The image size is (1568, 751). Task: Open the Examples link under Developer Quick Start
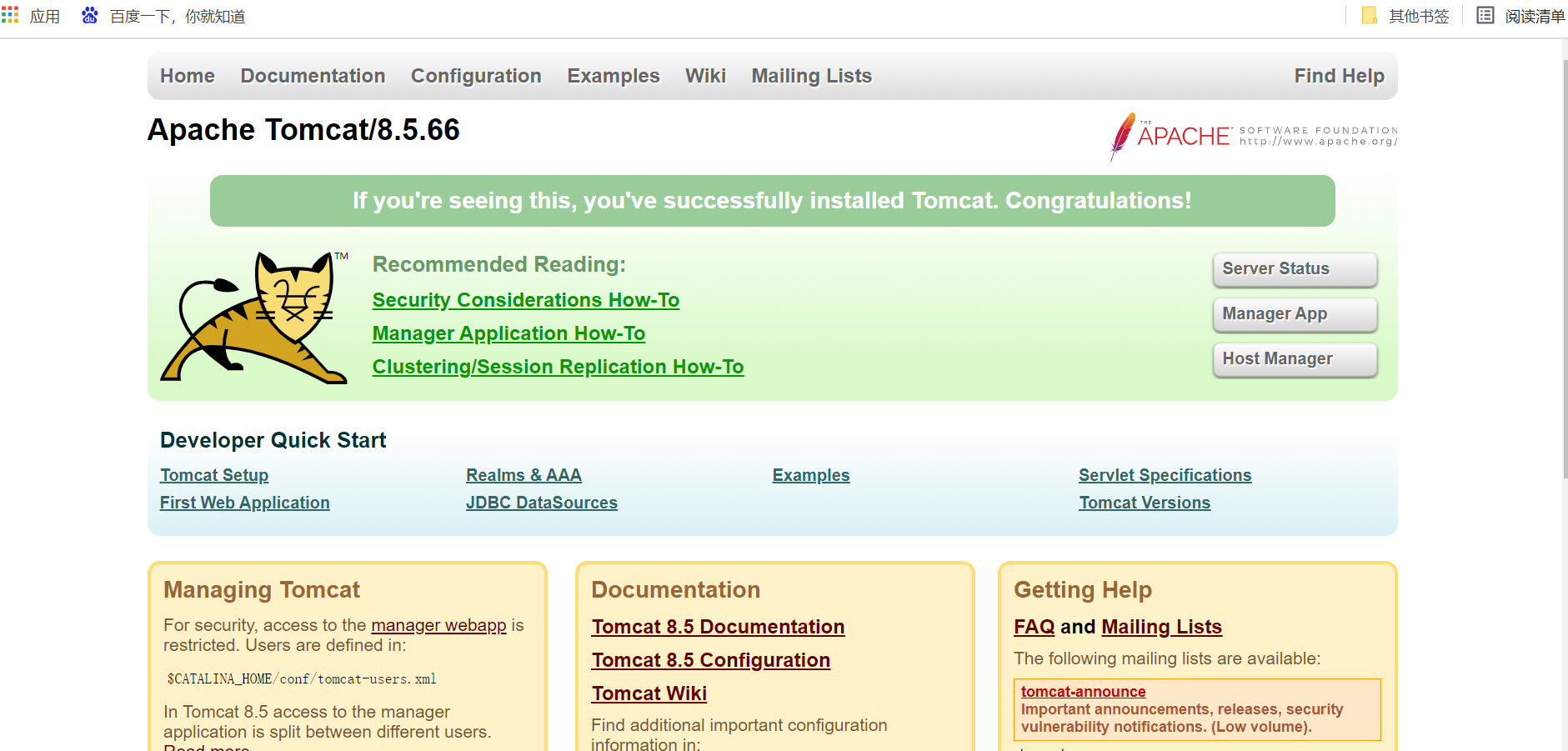click(x=811, y=475)
